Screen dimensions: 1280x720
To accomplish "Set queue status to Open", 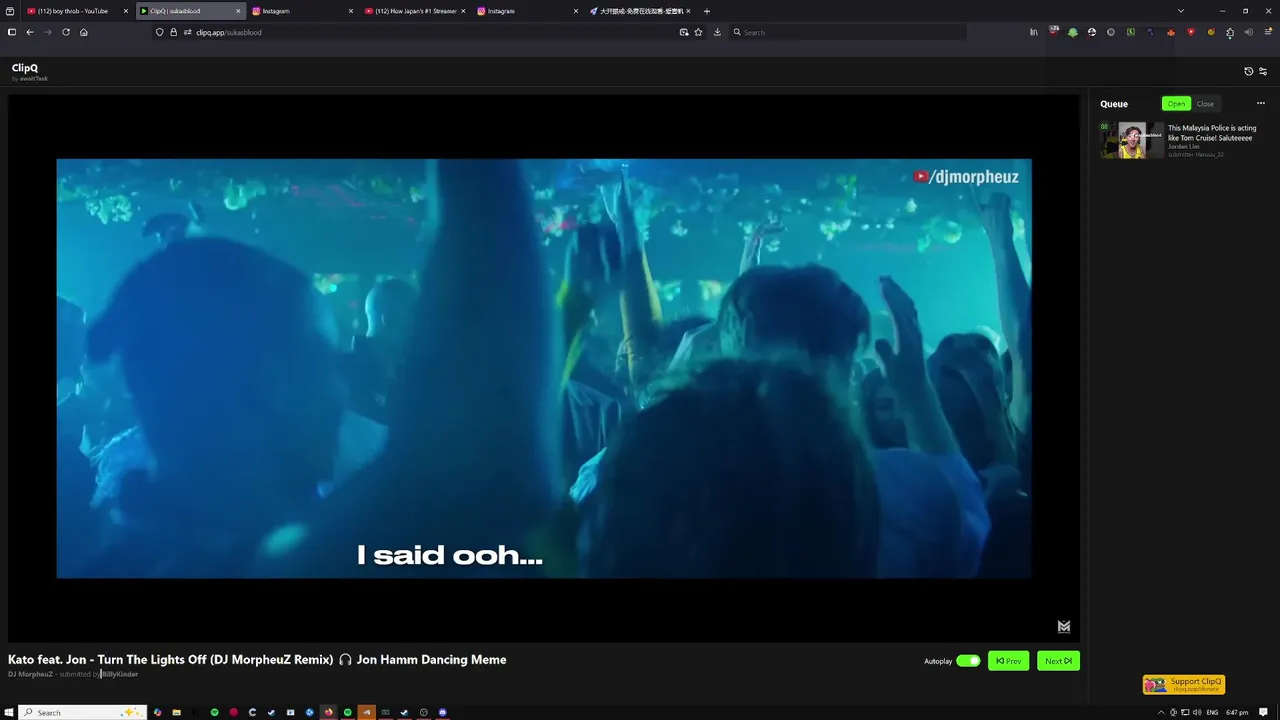I will click(x=1176, y=104).
